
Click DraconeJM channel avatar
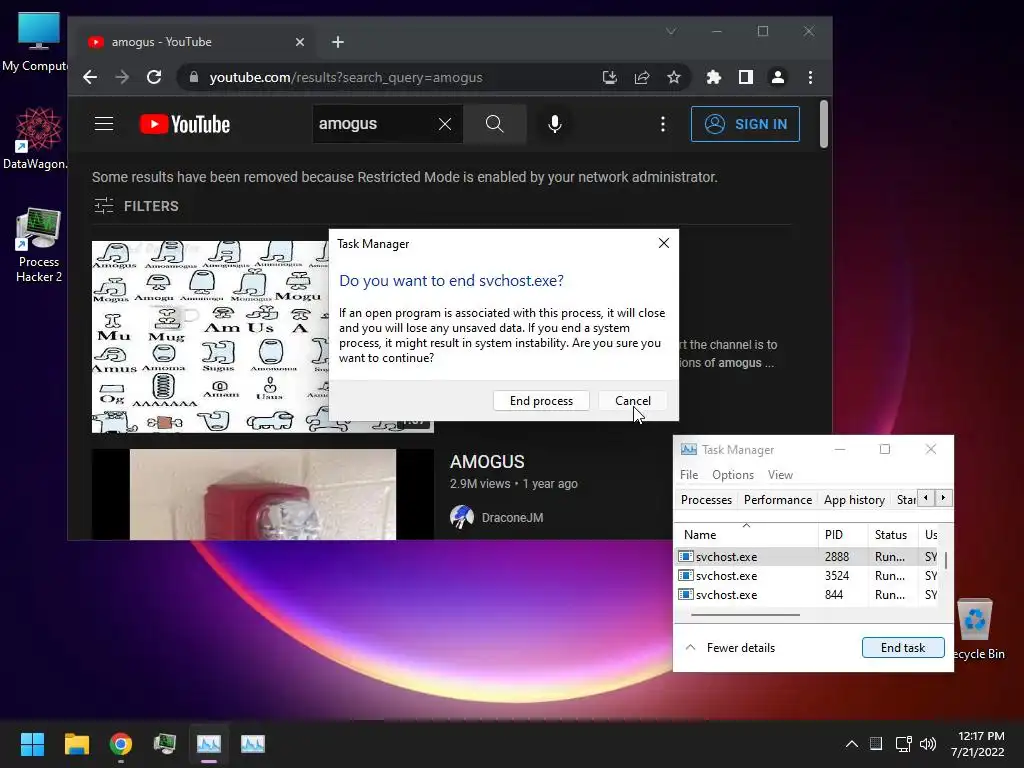[462, 517]
